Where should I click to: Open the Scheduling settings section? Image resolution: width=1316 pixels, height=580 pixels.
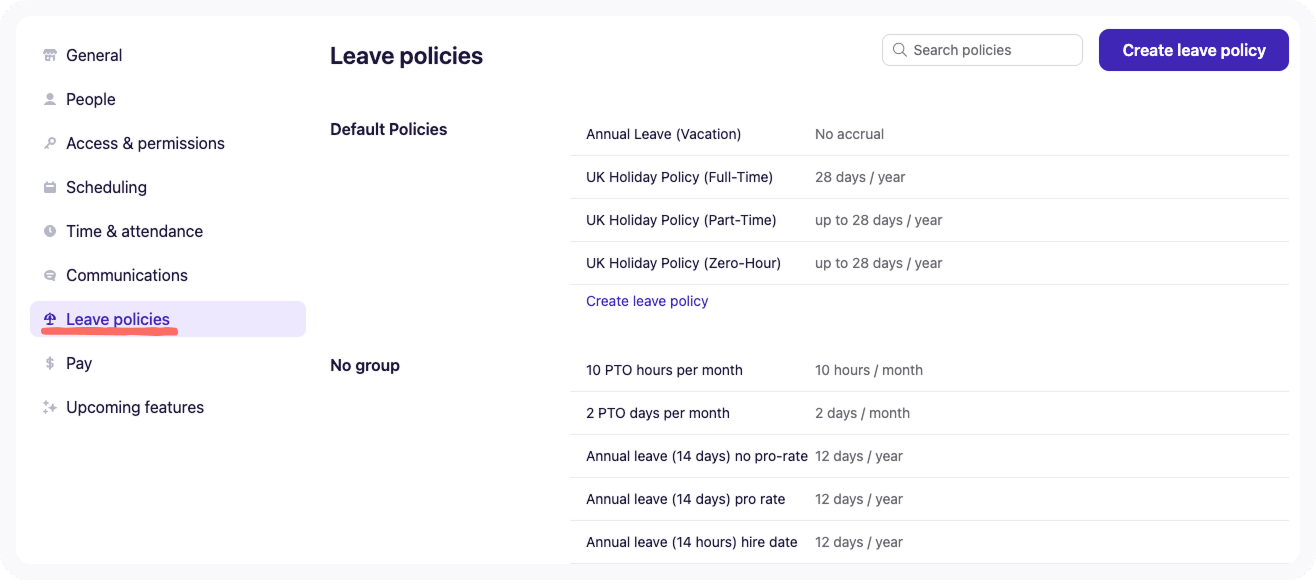[x=106, y=188]
